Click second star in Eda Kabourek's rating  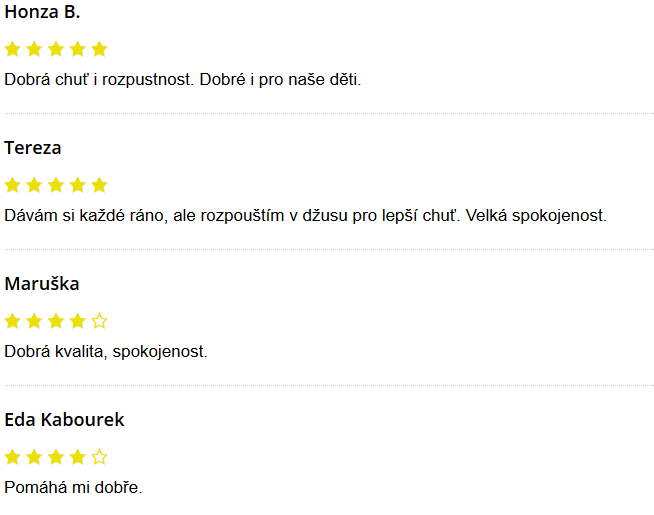34,457
